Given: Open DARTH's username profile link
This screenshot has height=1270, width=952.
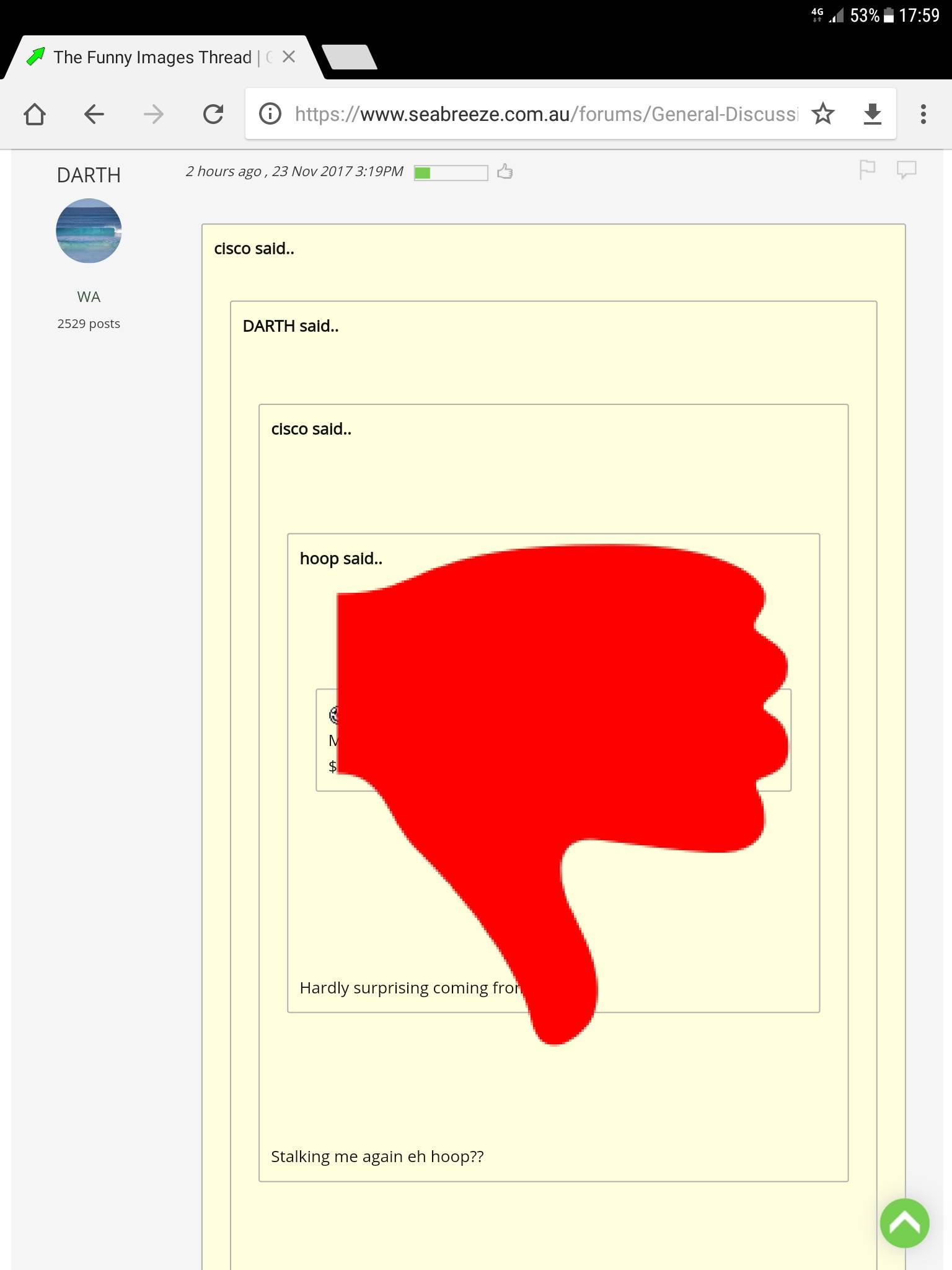Looking at the screenshot, I should point(89,175).
